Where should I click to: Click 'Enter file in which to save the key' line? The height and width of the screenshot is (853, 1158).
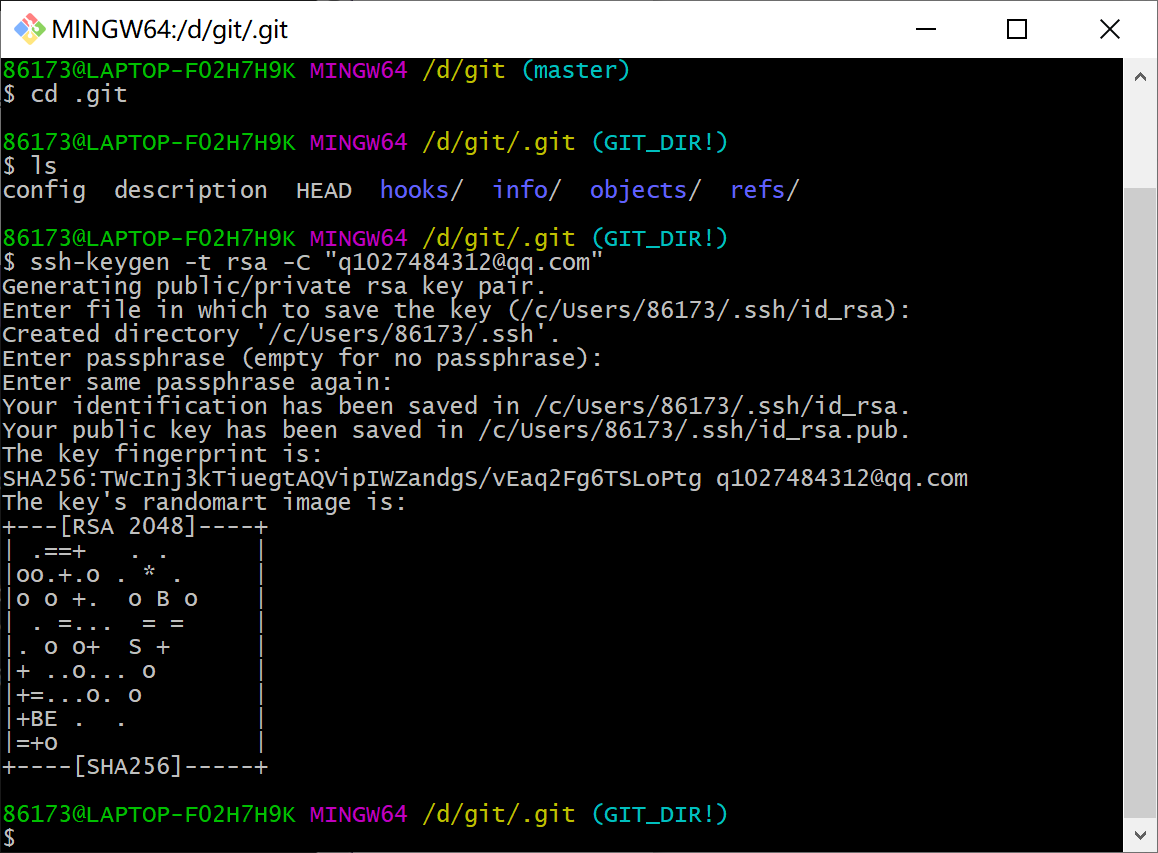pyautogui.click(x=456, y=310)
